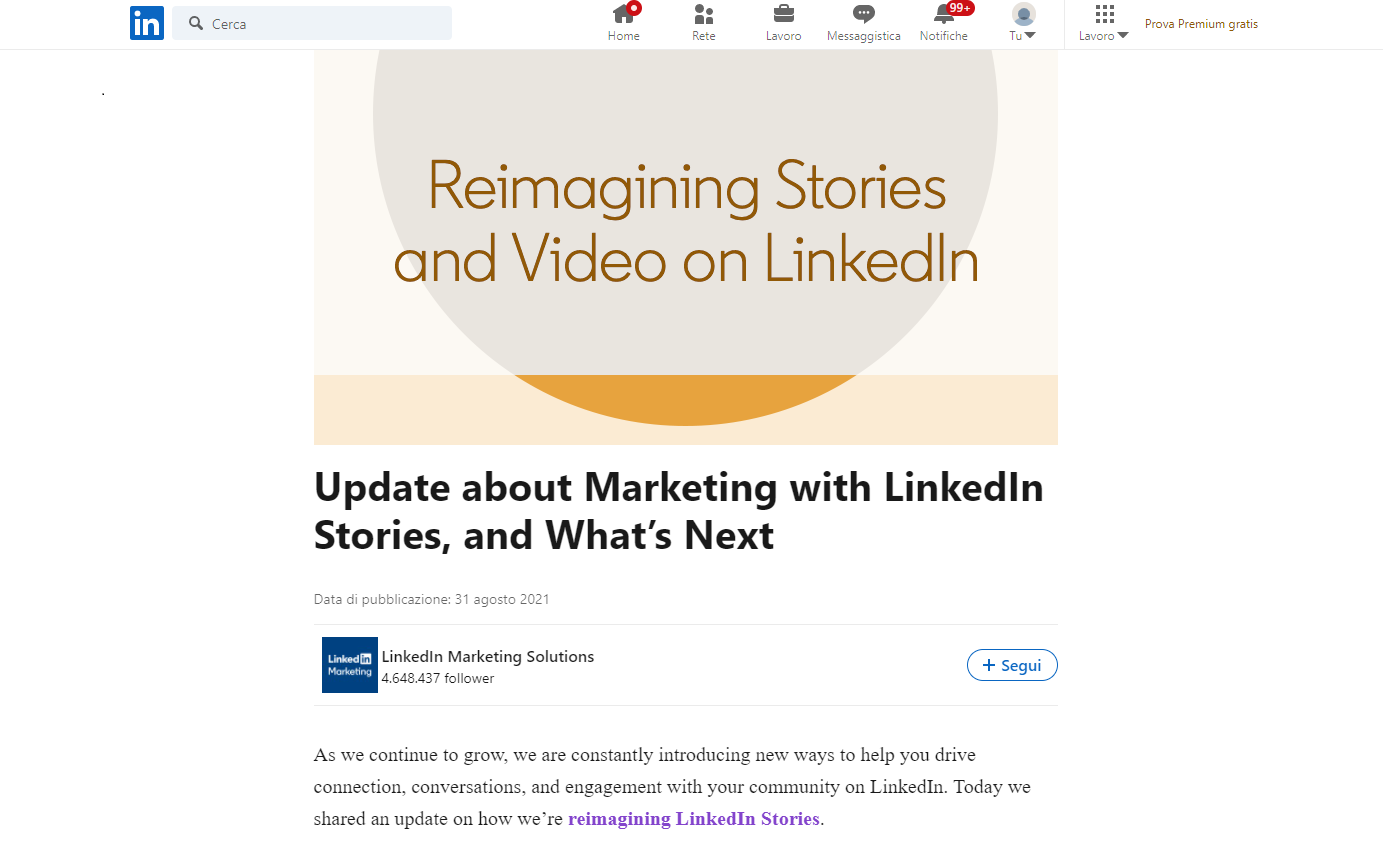Click the 4.648.437 follower text
Viewport: 1383px width, 862px height.
click(x=437, y=678)
